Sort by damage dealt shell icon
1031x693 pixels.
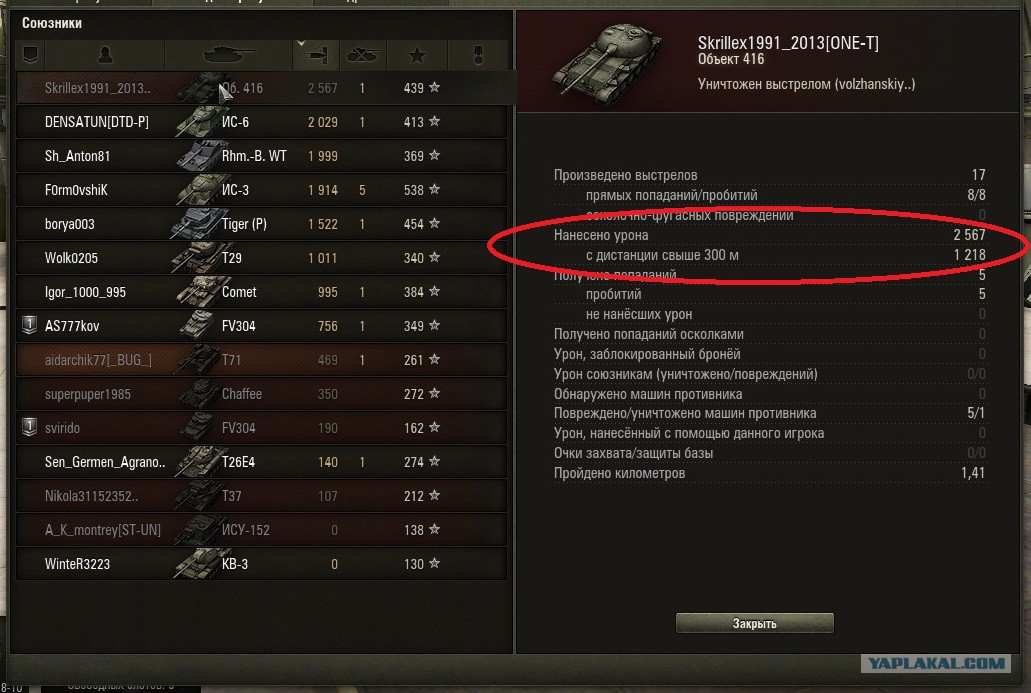pyautogui.click(x=318, y=56)
